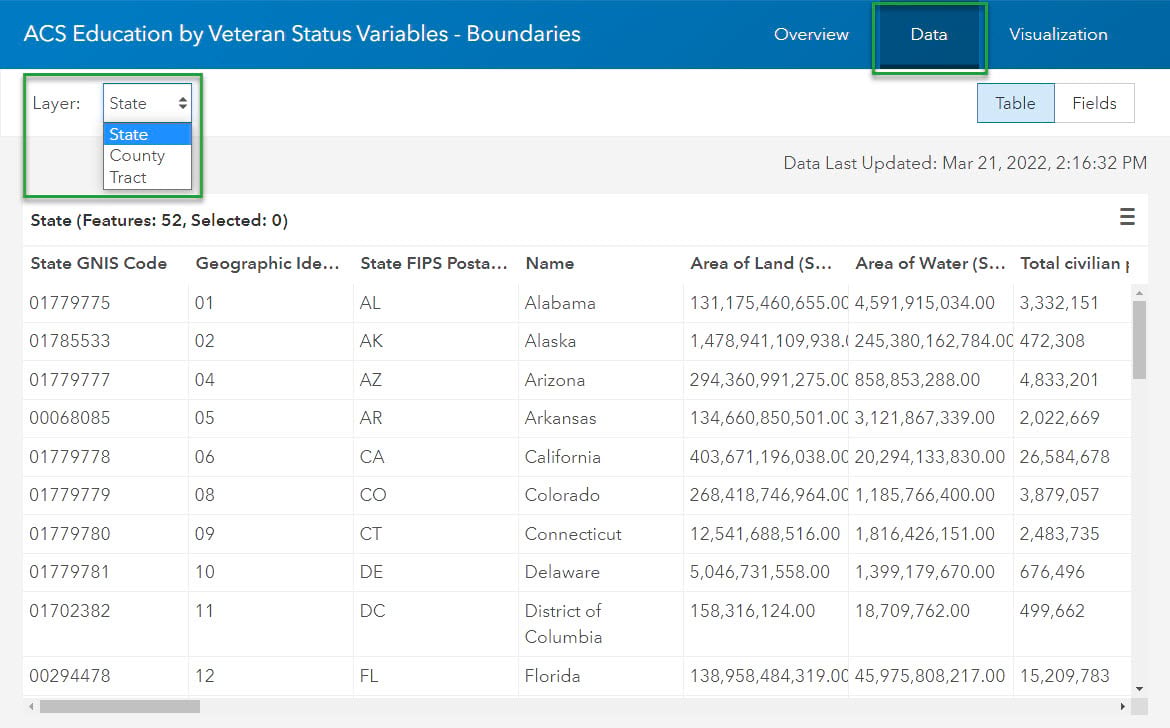Switch to the Overview tab
Screen dimensions: 1170x728
click(x=811, y=34)
